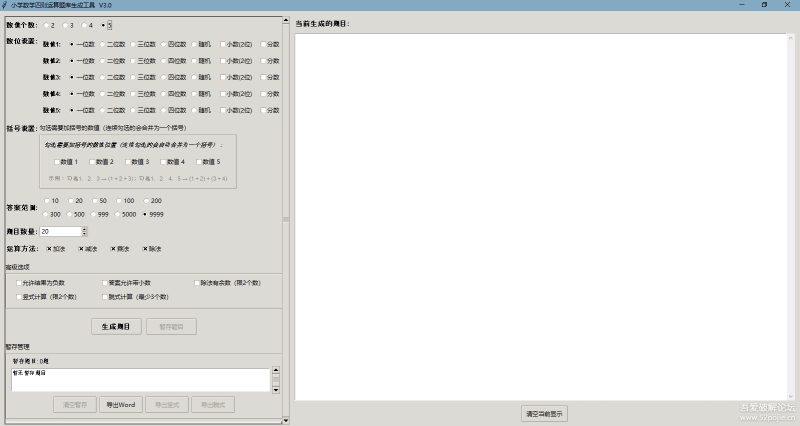Enable 竖式计算 (限2个数) option
The width and height of the screenshot is (800, 426).
(x=46, y=297)
